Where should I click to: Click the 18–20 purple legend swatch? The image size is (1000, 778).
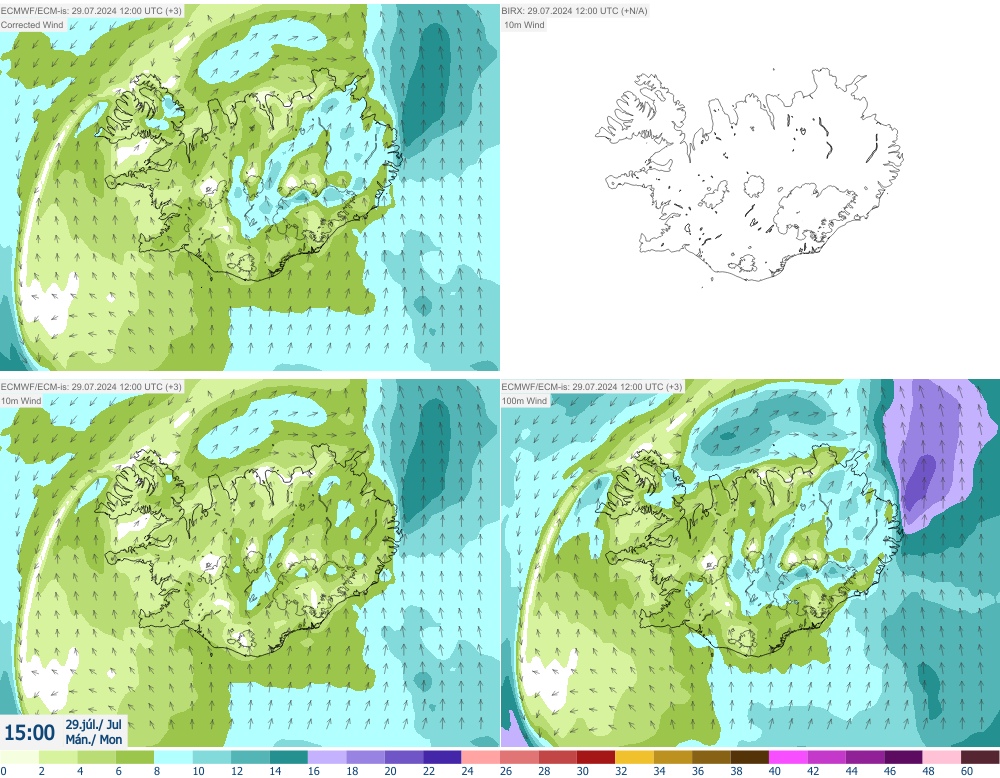click(365, 757)
